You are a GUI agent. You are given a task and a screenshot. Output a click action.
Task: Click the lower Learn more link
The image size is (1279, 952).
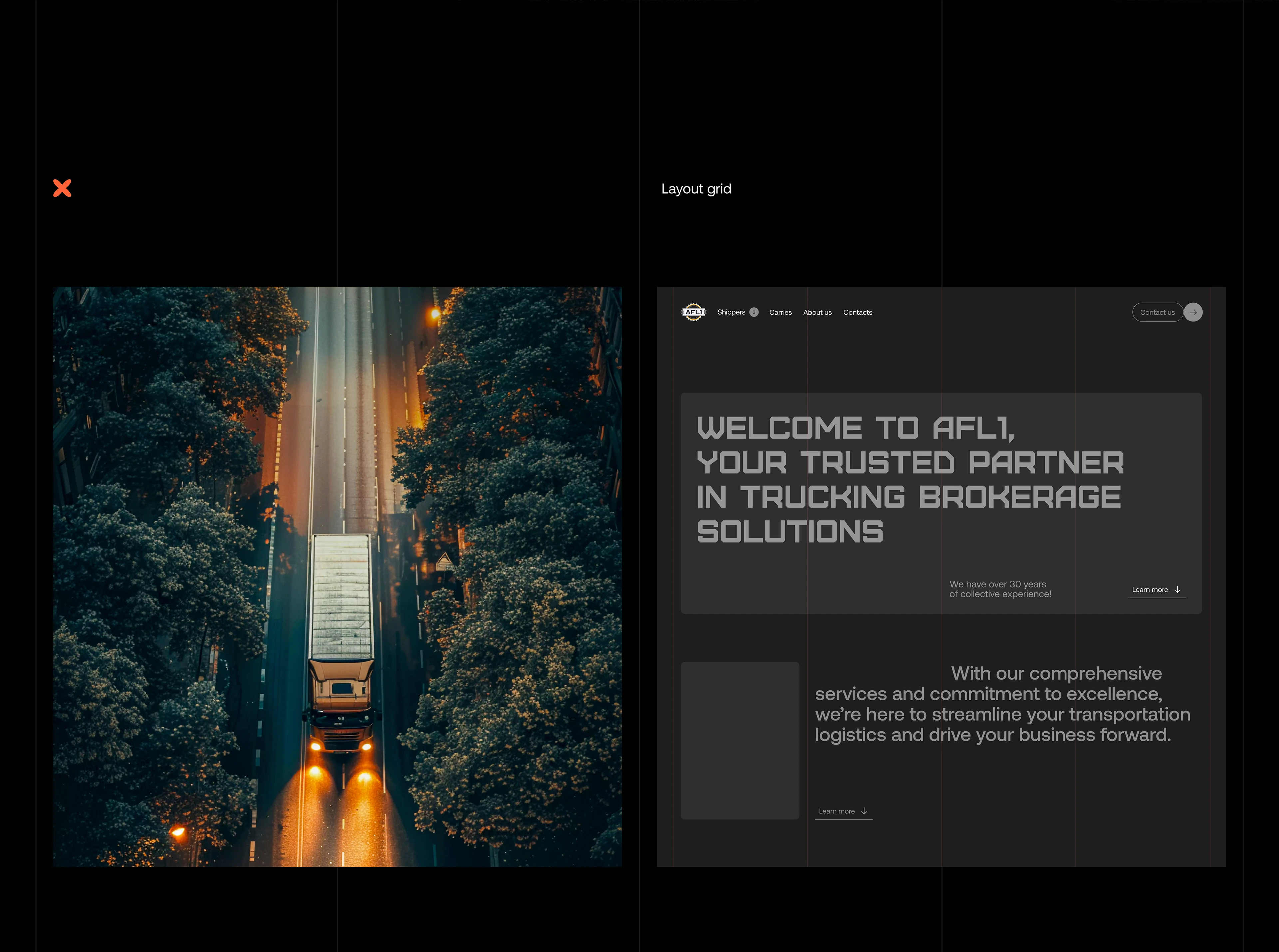pyautogui.click(x=837, y=811)
